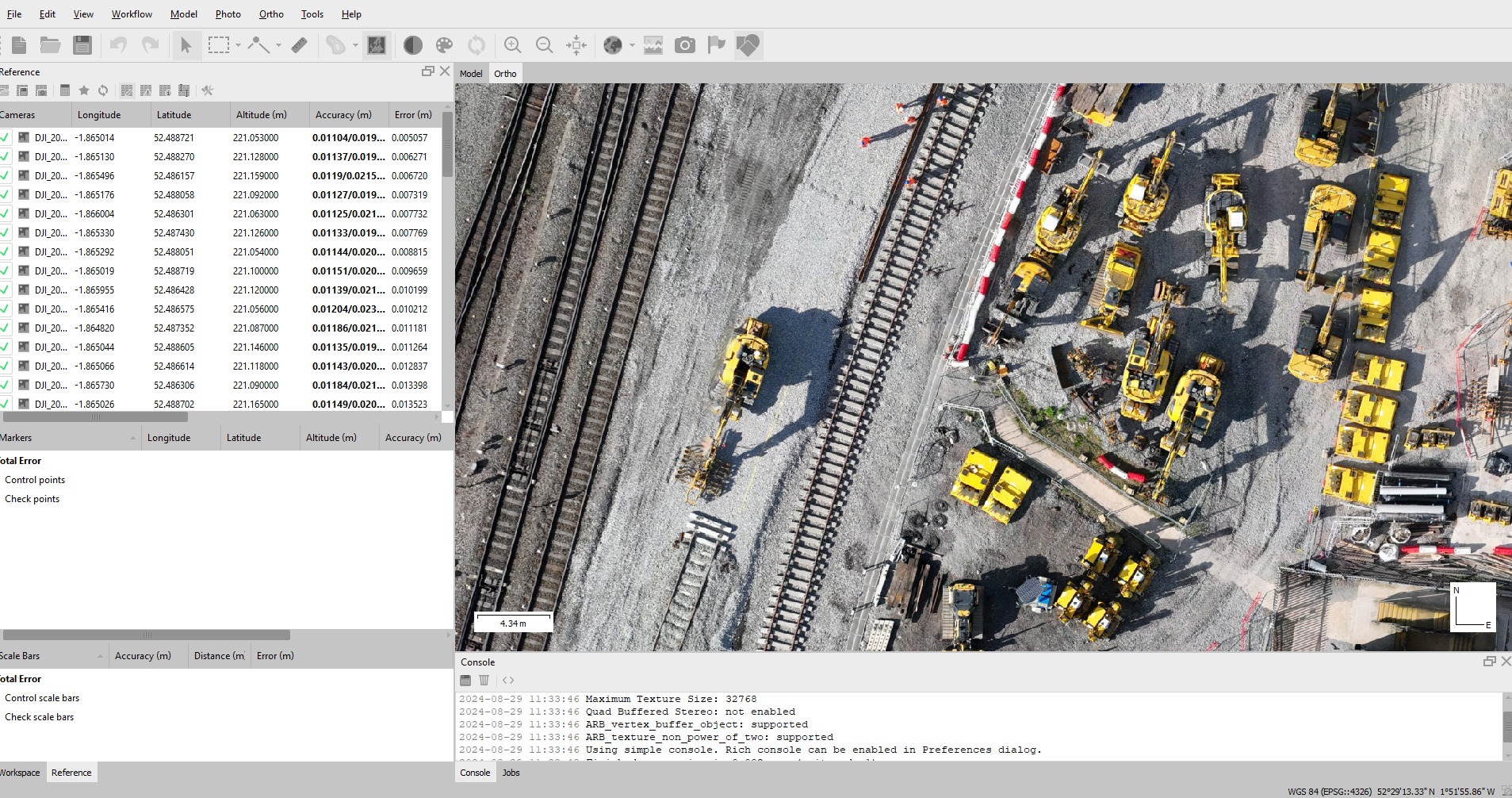Open the rectangle selection dropdown arrow
The image size is (1512, 798).
click(238, 45)
